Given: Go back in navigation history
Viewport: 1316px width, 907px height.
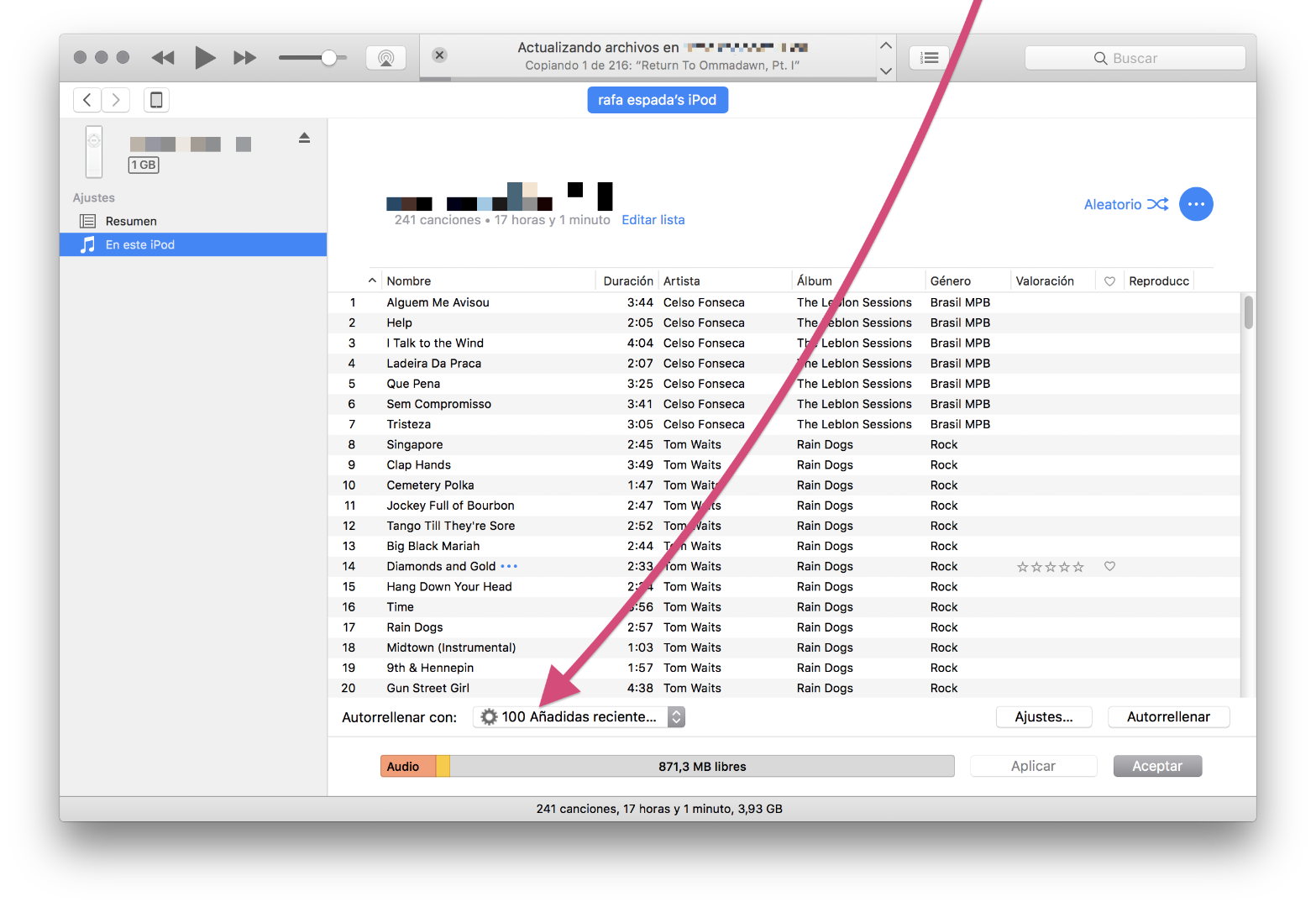Looking at the screenshot, I should 87,100.
